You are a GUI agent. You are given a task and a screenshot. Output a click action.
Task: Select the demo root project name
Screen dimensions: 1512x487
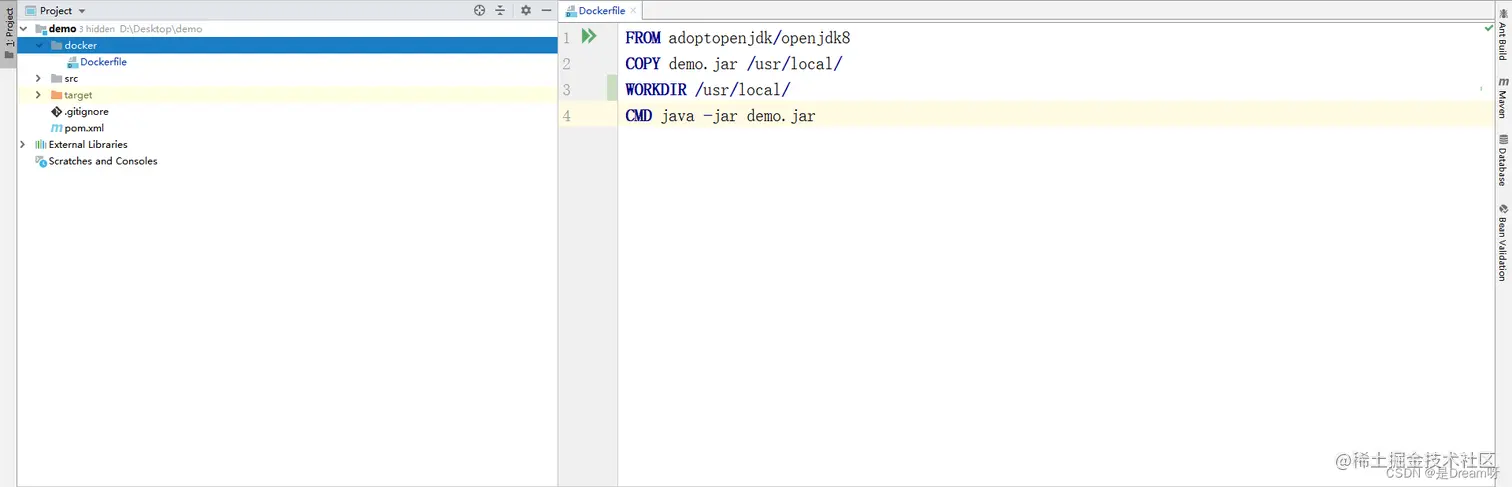62,29
